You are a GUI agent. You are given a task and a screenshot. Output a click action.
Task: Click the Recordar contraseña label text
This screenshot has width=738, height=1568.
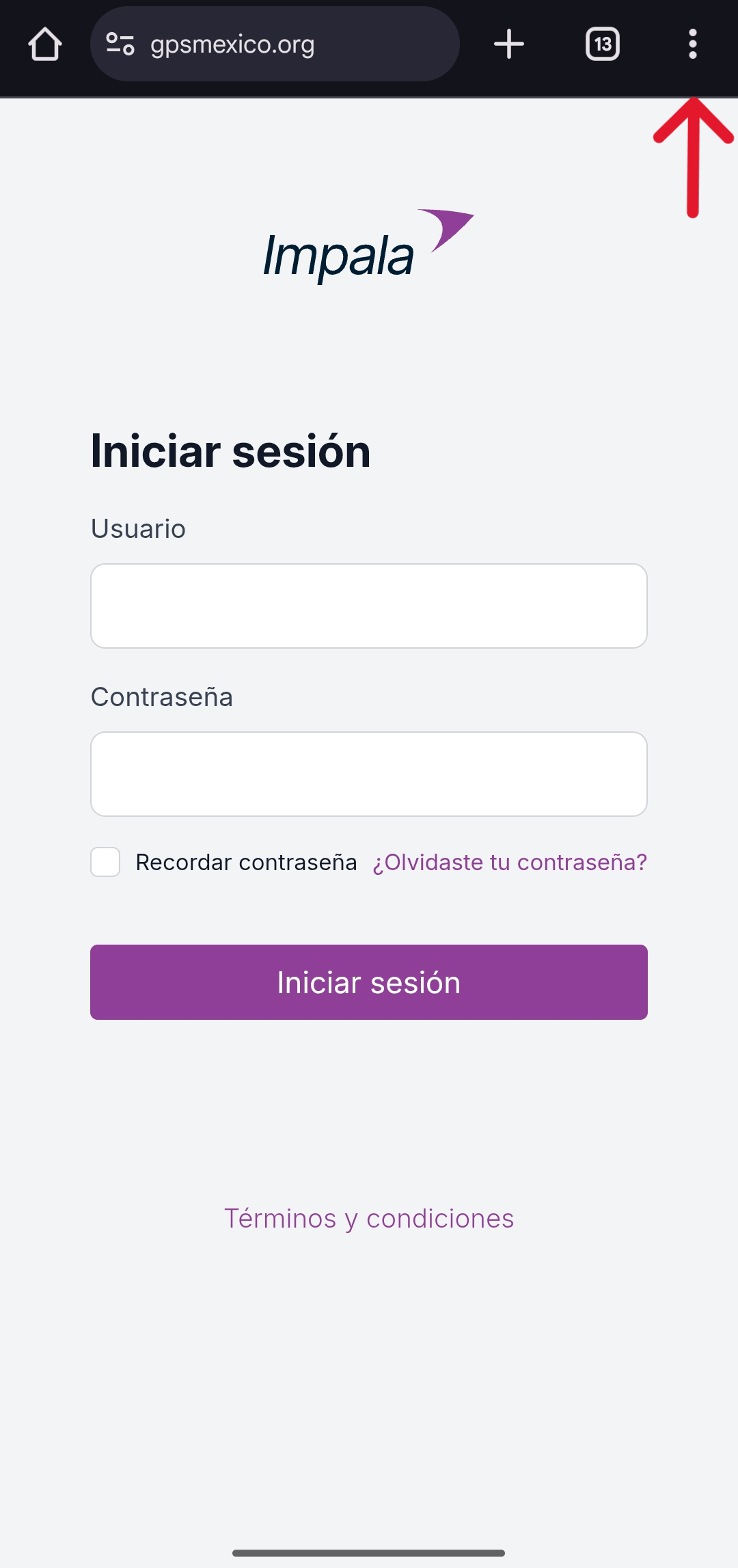(x=246, y=863)
